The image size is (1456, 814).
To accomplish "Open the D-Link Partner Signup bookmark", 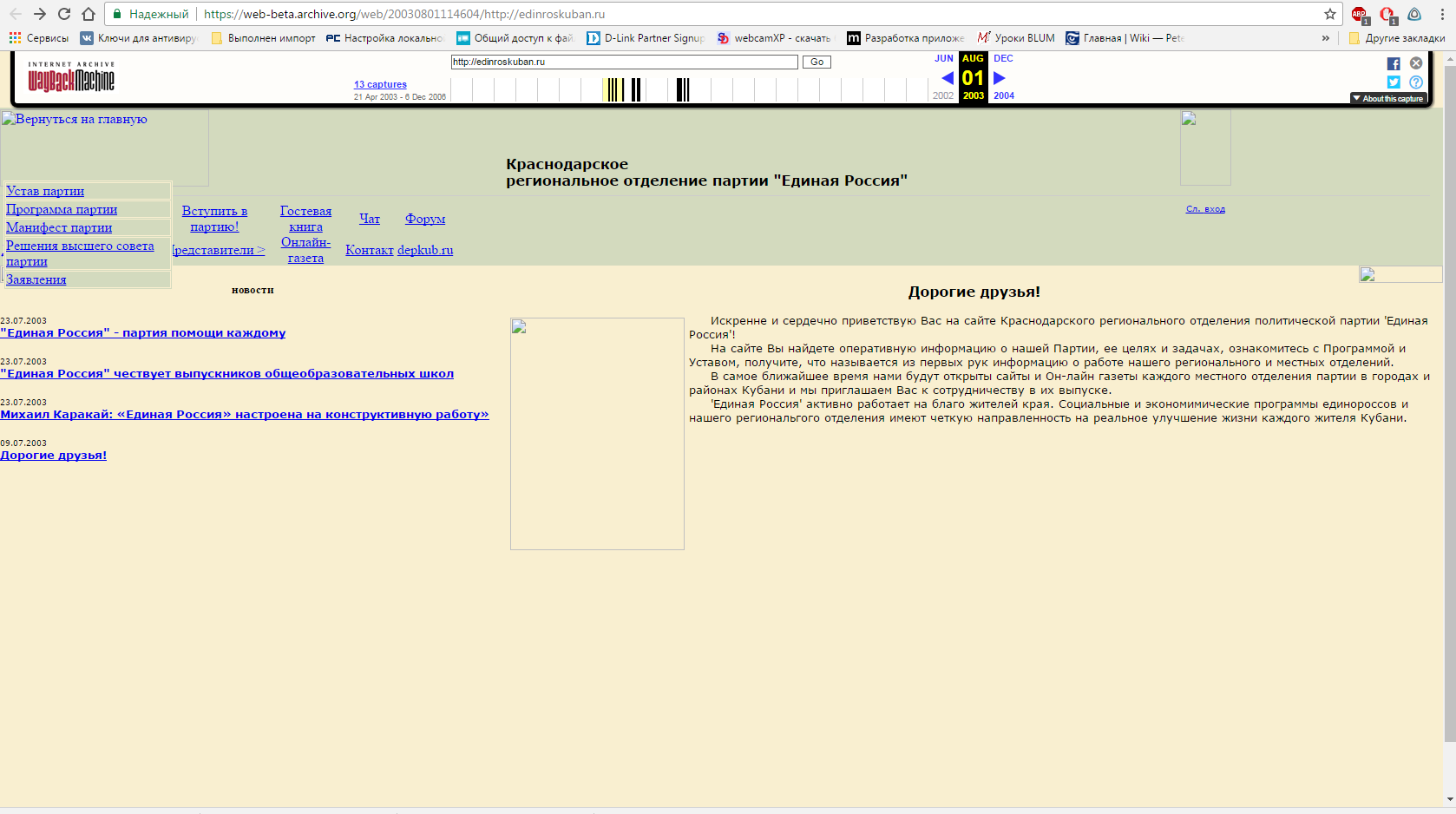I will pos(646,38).
